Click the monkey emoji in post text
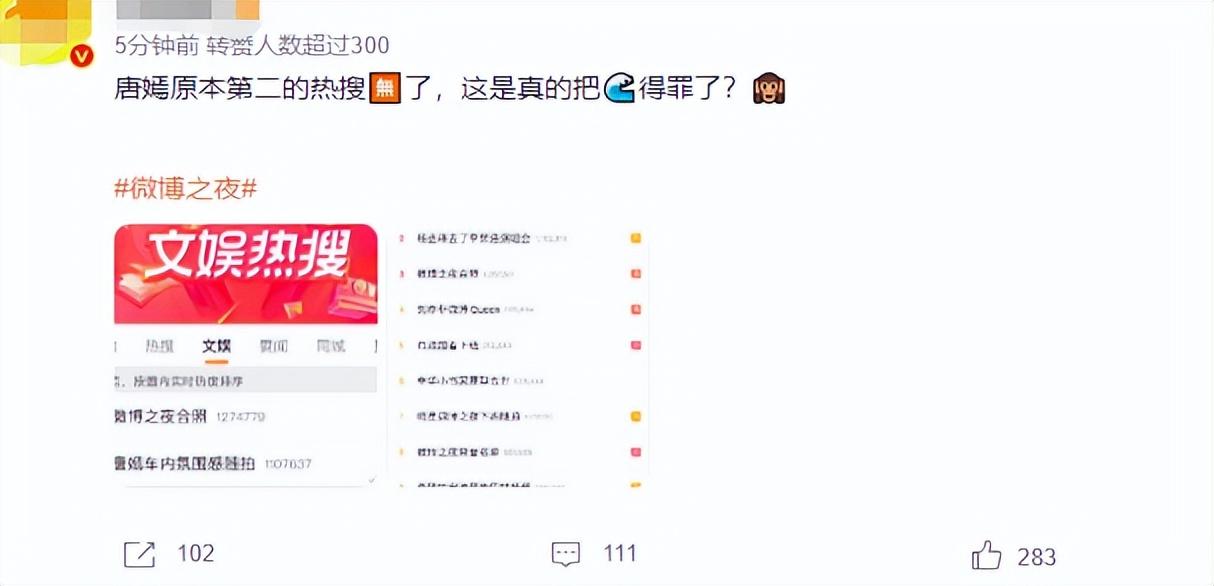The image size is (1214, 586). [768, 89]
